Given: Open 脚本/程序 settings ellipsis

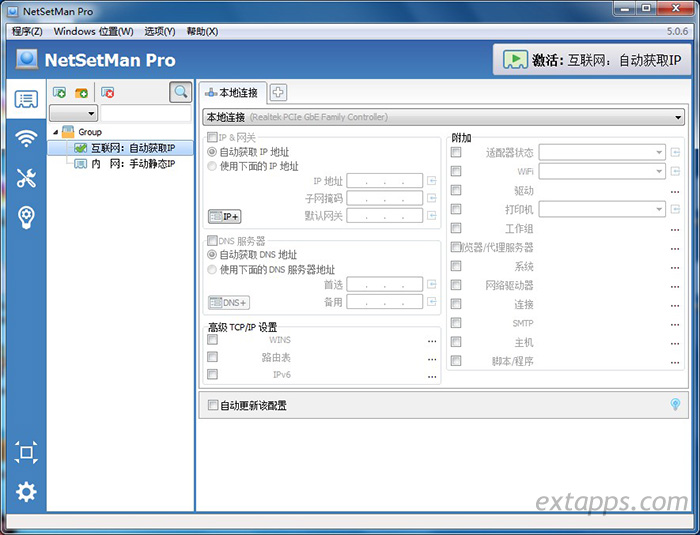Looking at the screenshot, I should pyautogui.click(x=675, y=362).
